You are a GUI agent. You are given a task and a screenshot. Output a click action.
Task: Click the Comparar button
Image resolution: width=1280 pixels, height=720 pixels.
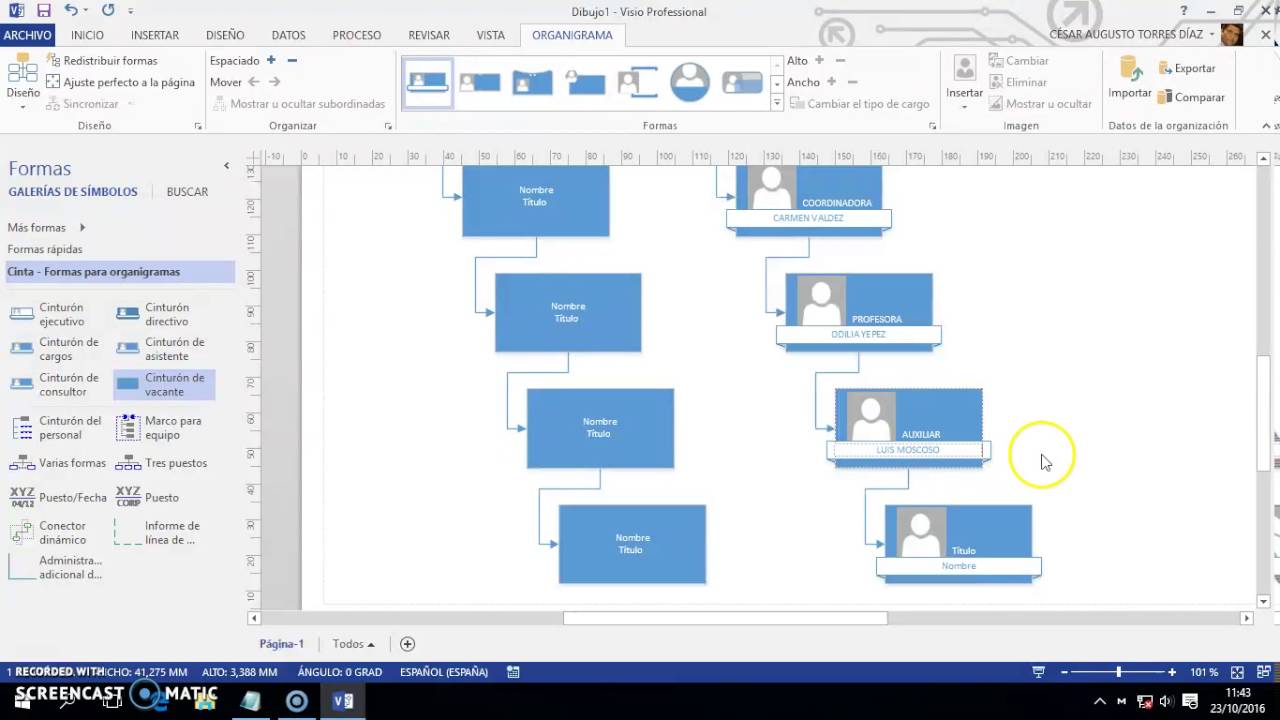coord(1191,97)
